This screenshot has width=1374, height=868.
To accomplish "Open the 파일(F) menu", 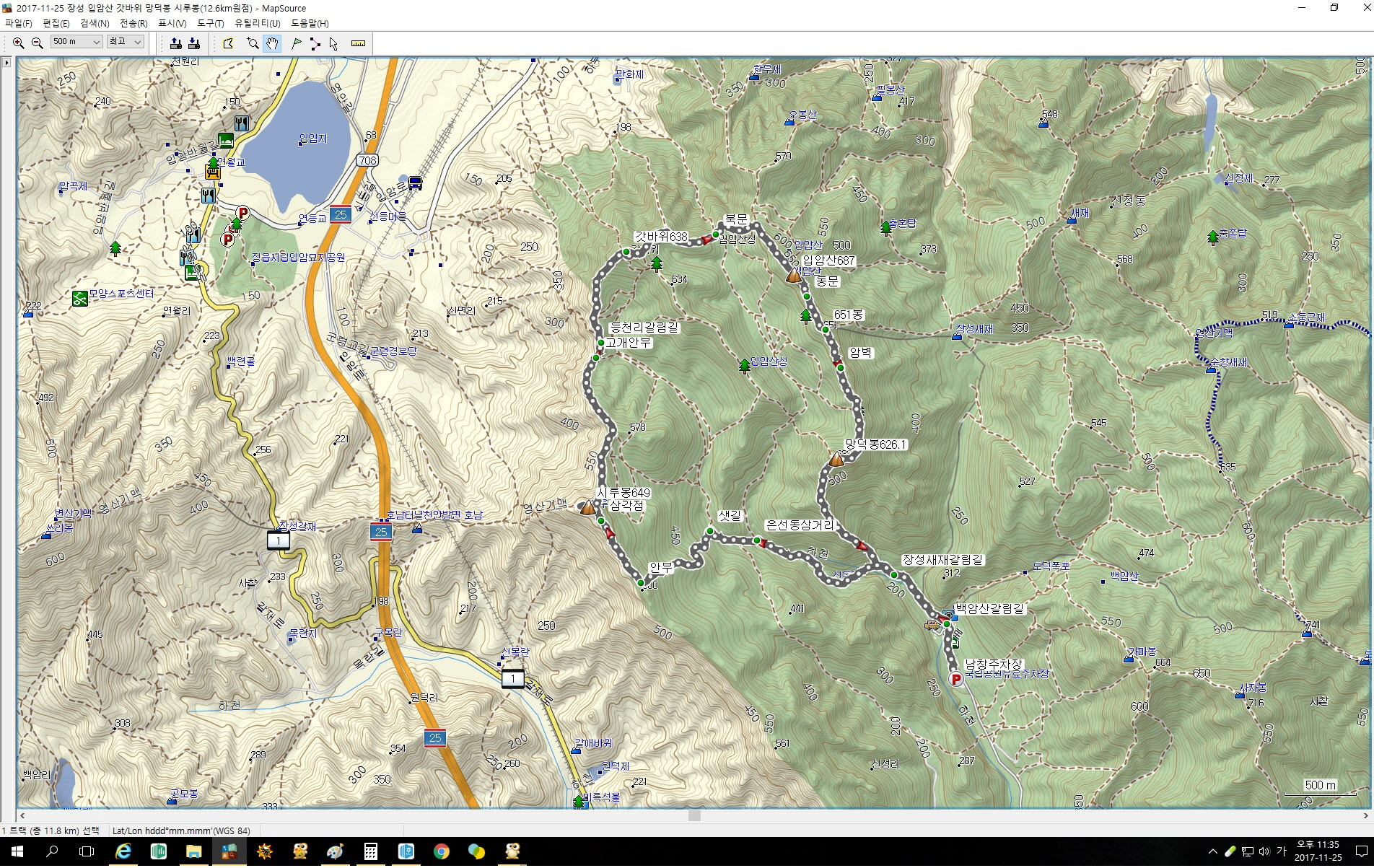I will click(19, 23).
